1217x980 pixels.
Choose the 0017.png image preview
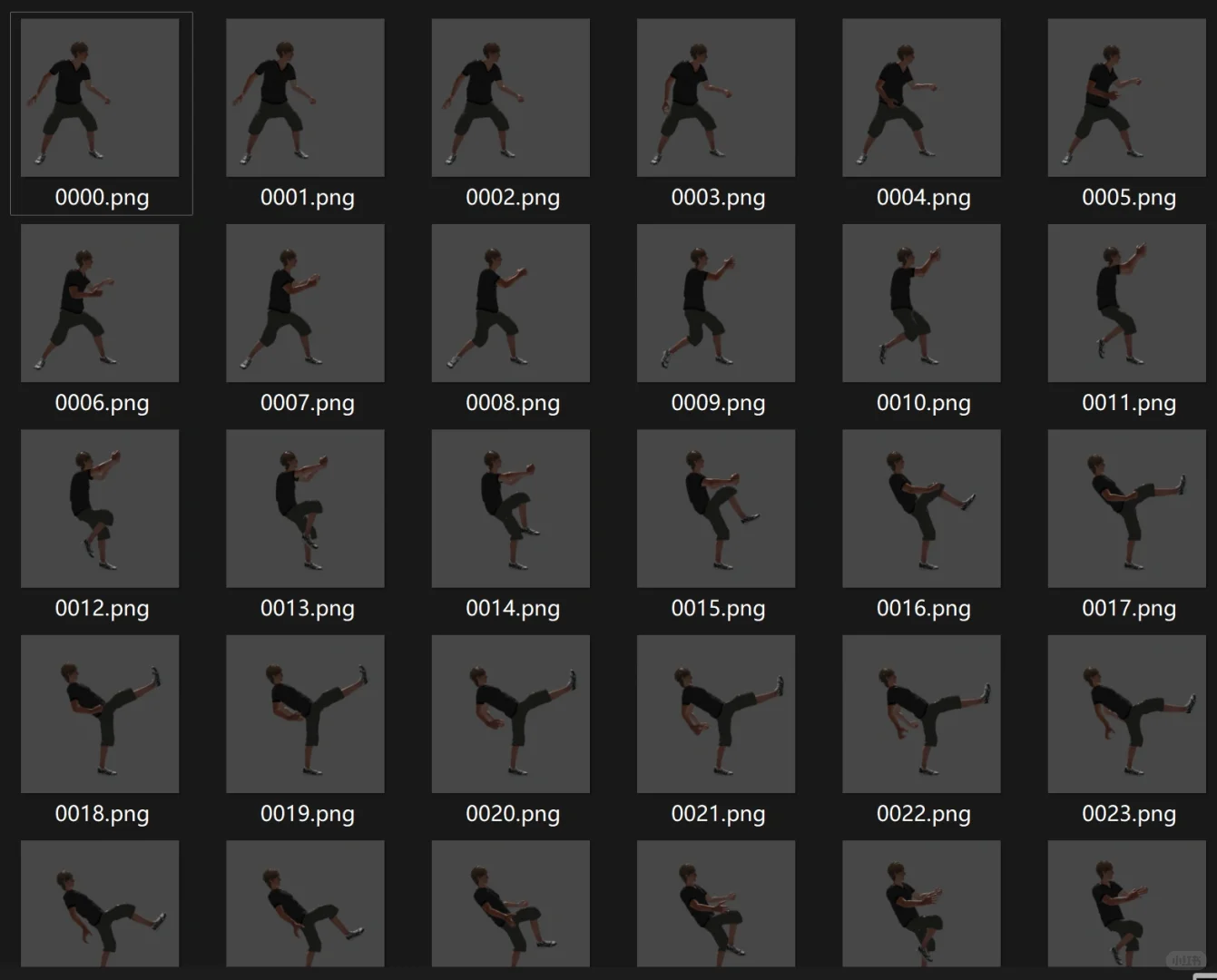(1127, 509)
